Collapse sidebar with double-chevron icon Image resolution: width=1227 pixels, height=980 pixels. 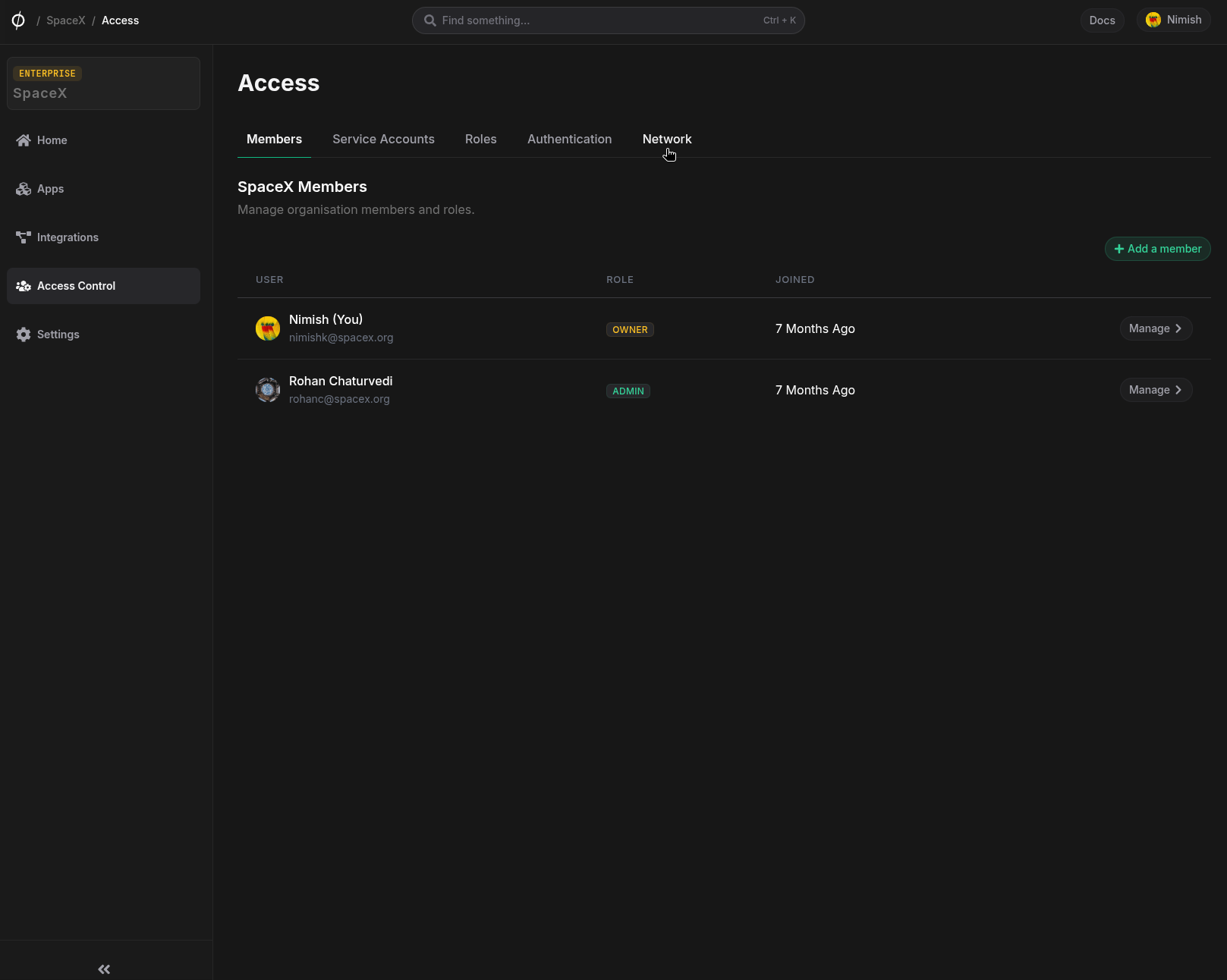tap(104, 969)
